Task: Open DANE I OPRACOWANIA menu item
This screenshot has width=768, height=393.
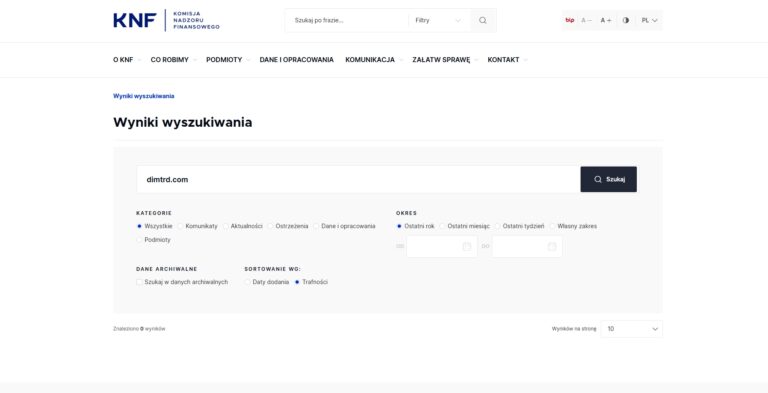Action: (296, 60)
